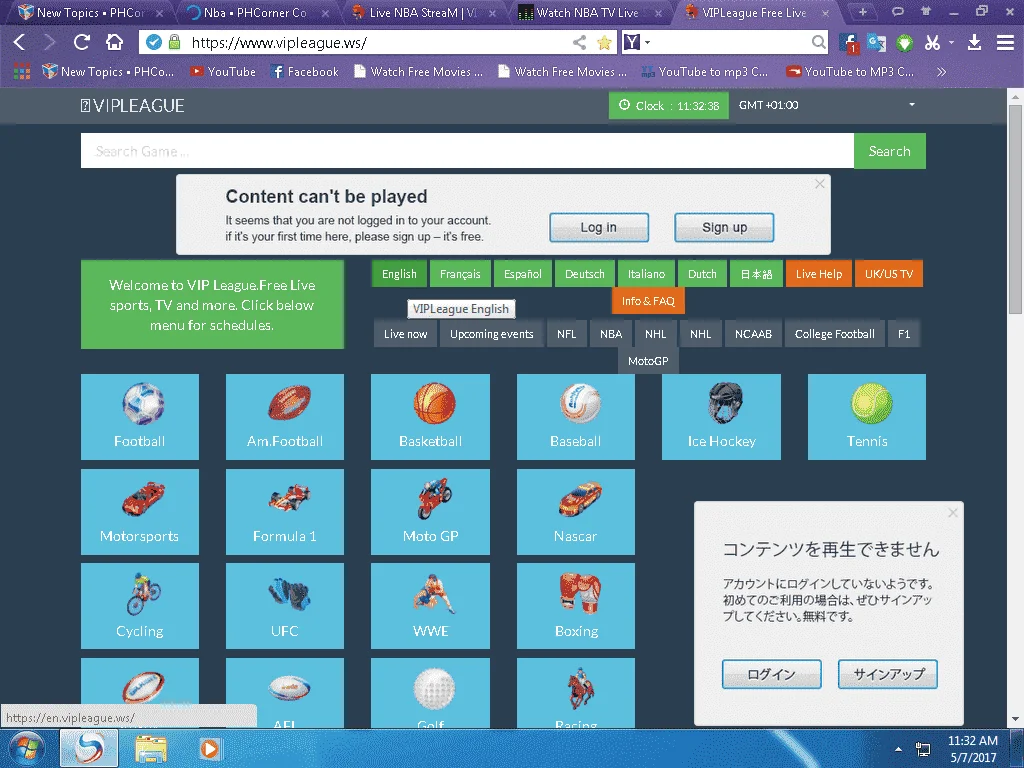Open the Nascar category tile
Viewport: 1024px width, 768px height.
point(575,512)
